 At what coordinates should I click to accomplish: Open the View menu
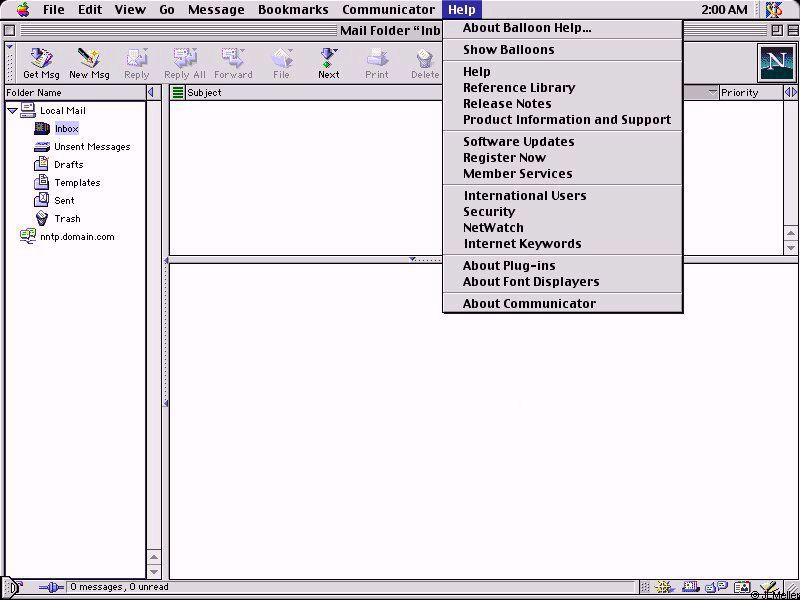[x=130, y=9]
